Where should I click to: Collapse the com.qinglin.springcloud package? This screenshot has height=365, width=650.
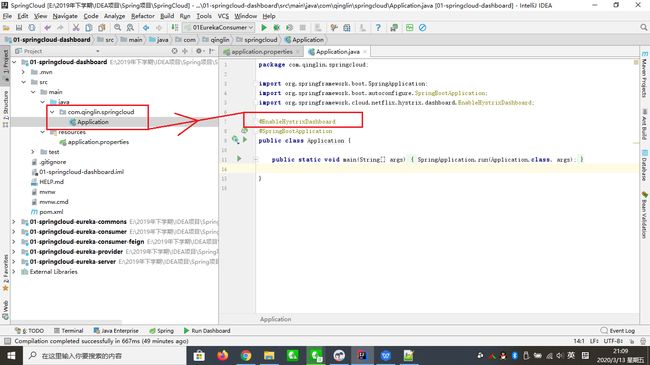click(52, 112)
